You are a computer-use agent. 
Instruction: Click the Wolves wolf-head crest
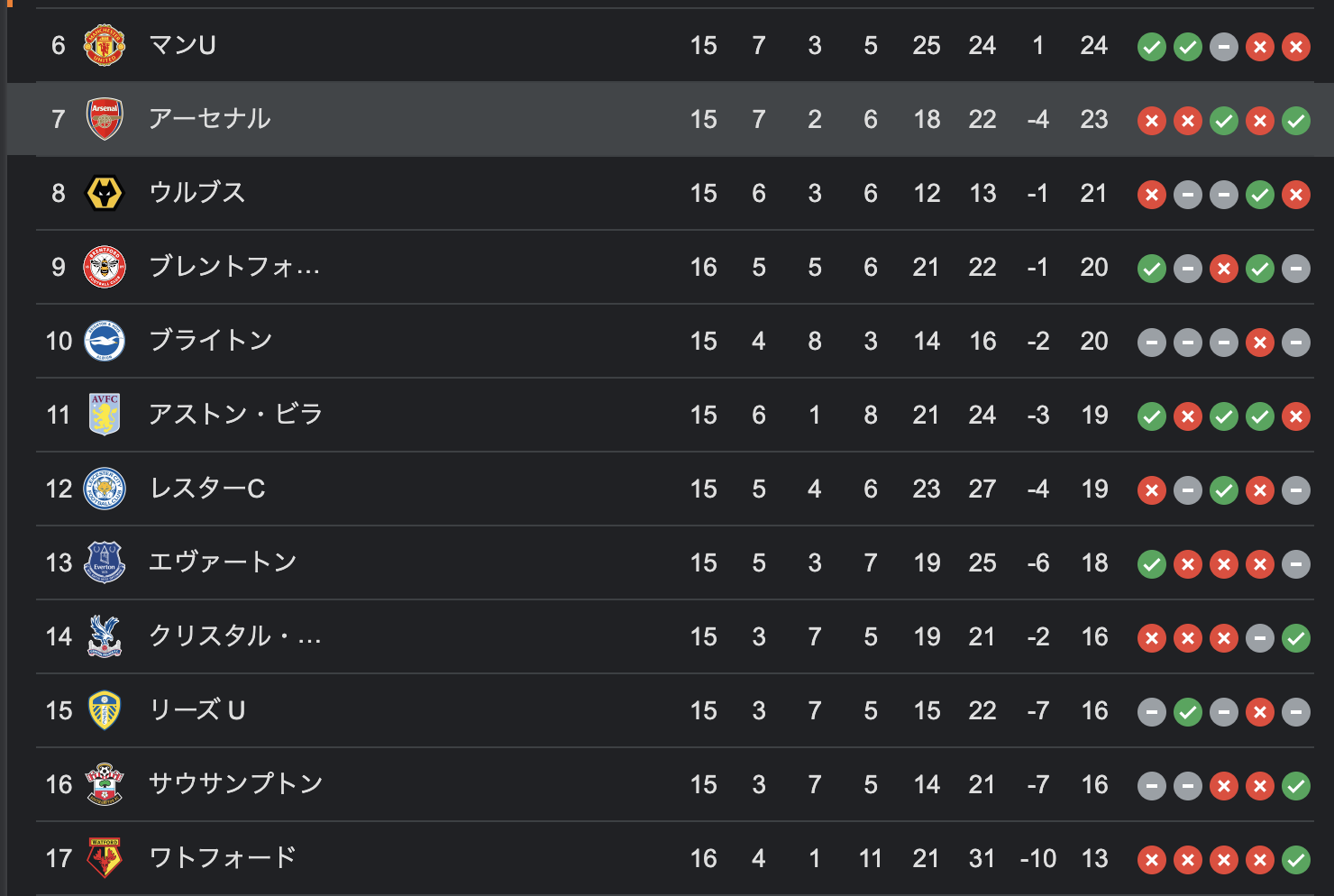click(x=104, y=193)
